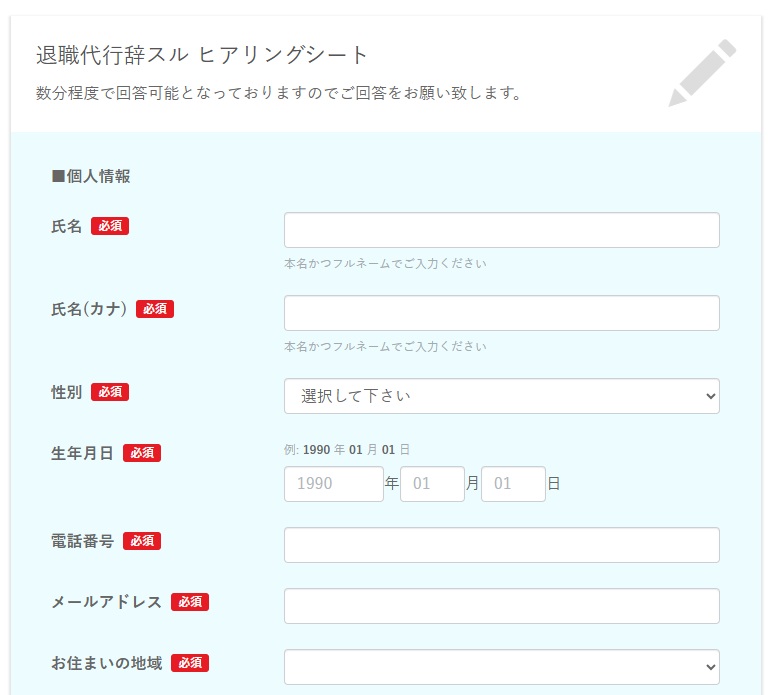Screen dimensions: 771x695
Task: Select the birth month input before 月
Action: point(432,484)
